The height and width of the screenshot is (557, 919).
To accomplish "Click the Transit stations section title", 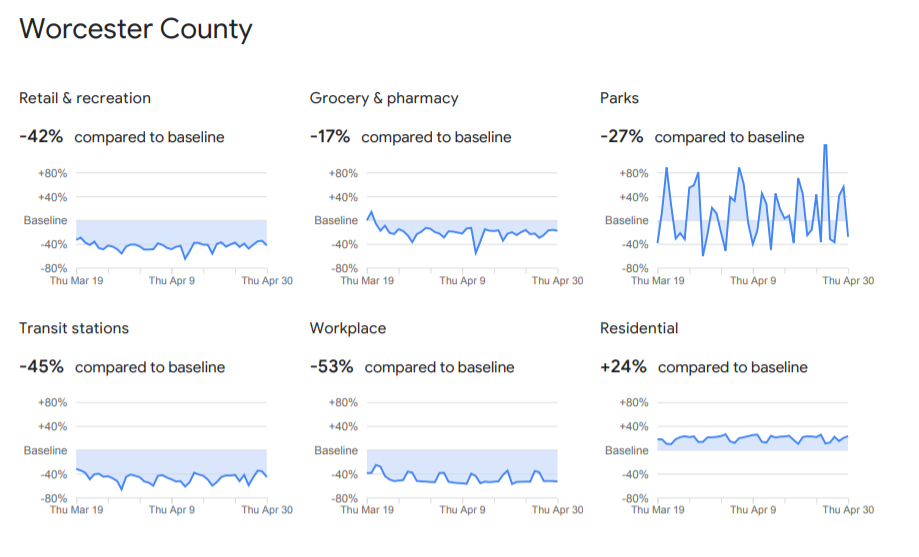I will 74,328.
